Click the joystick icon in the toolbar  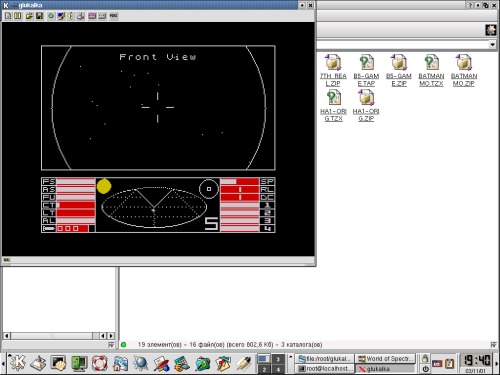point(80,16)
